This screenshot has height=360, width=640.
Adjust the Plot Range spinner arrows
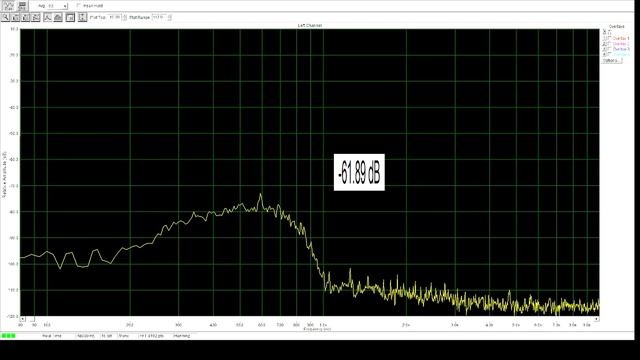click(170, 17)
